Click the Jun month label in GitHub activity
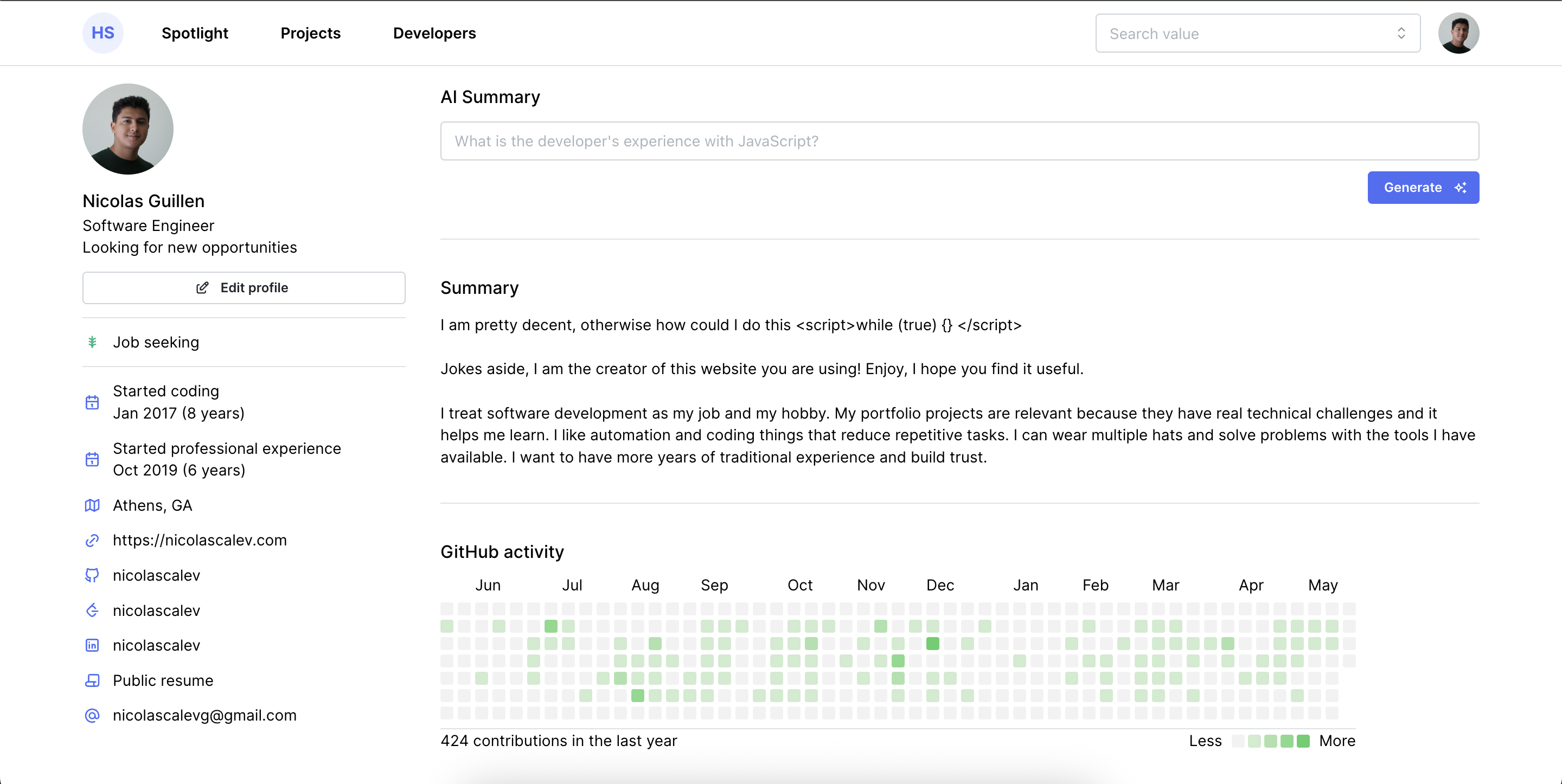 tap(488, 585)
